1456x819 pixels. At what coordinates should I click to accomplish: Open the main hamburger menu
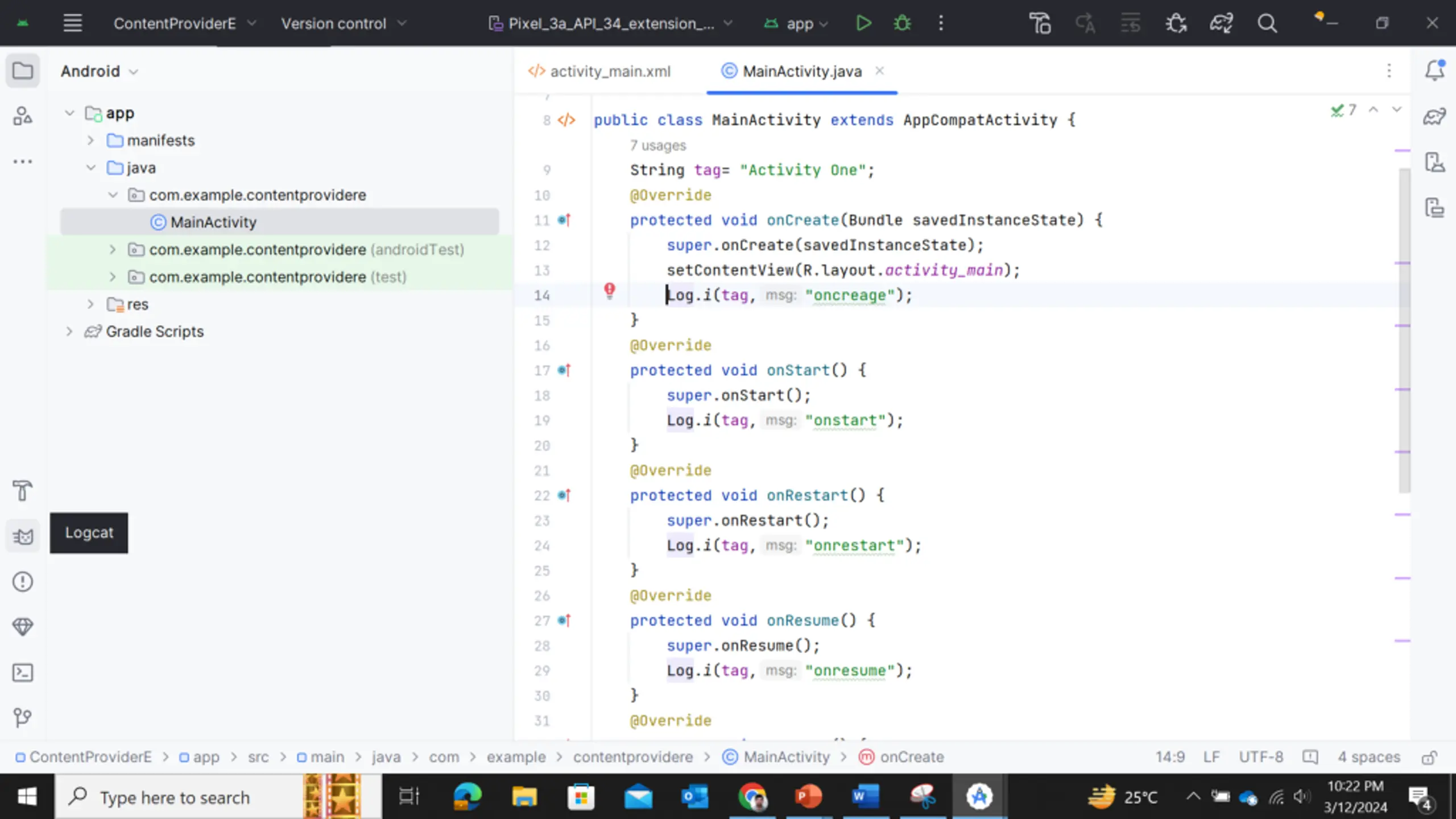click(72, 23)
